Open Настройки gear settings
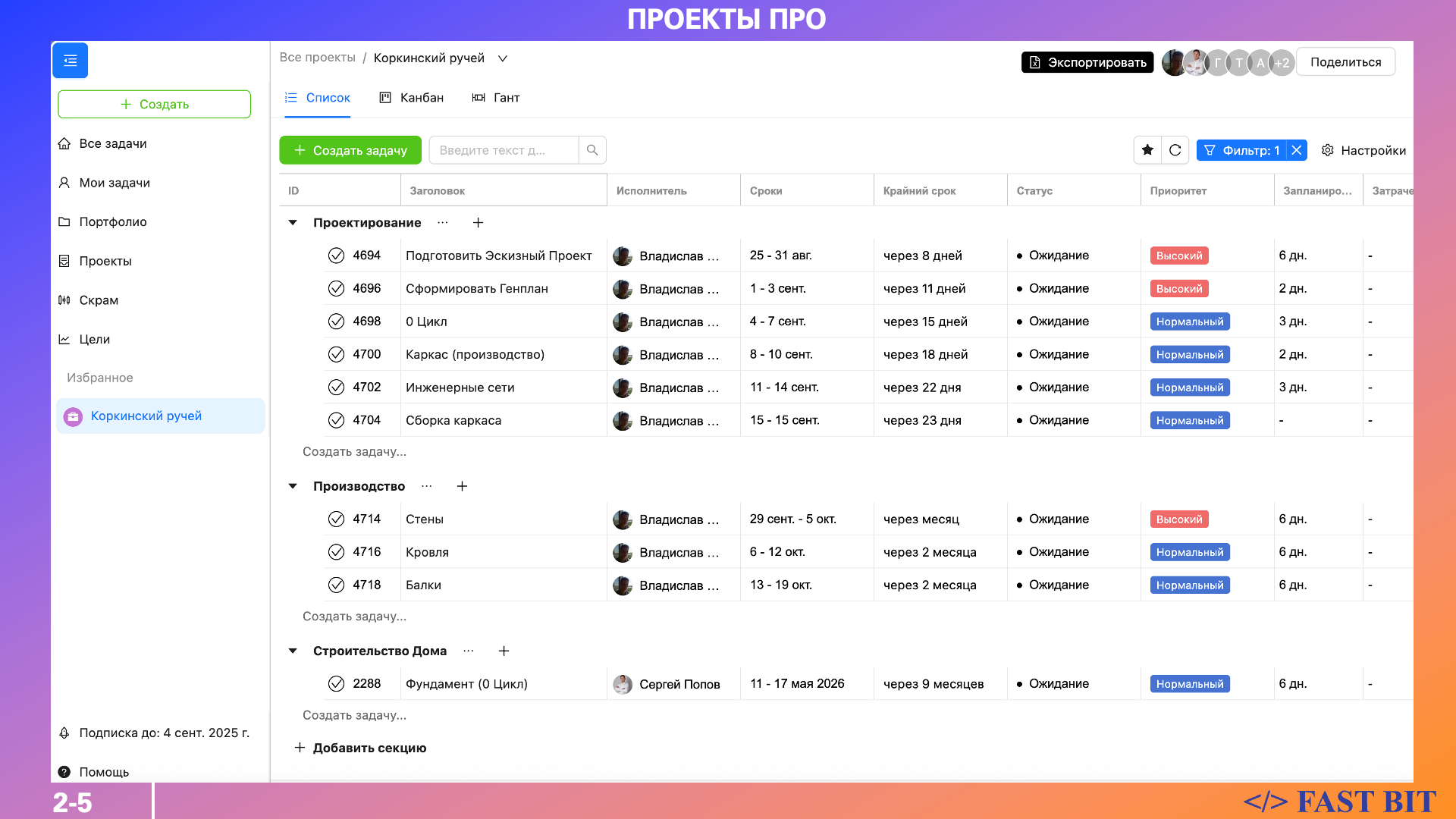This screenshot has width=1456, height=819. click(1363, 150)
